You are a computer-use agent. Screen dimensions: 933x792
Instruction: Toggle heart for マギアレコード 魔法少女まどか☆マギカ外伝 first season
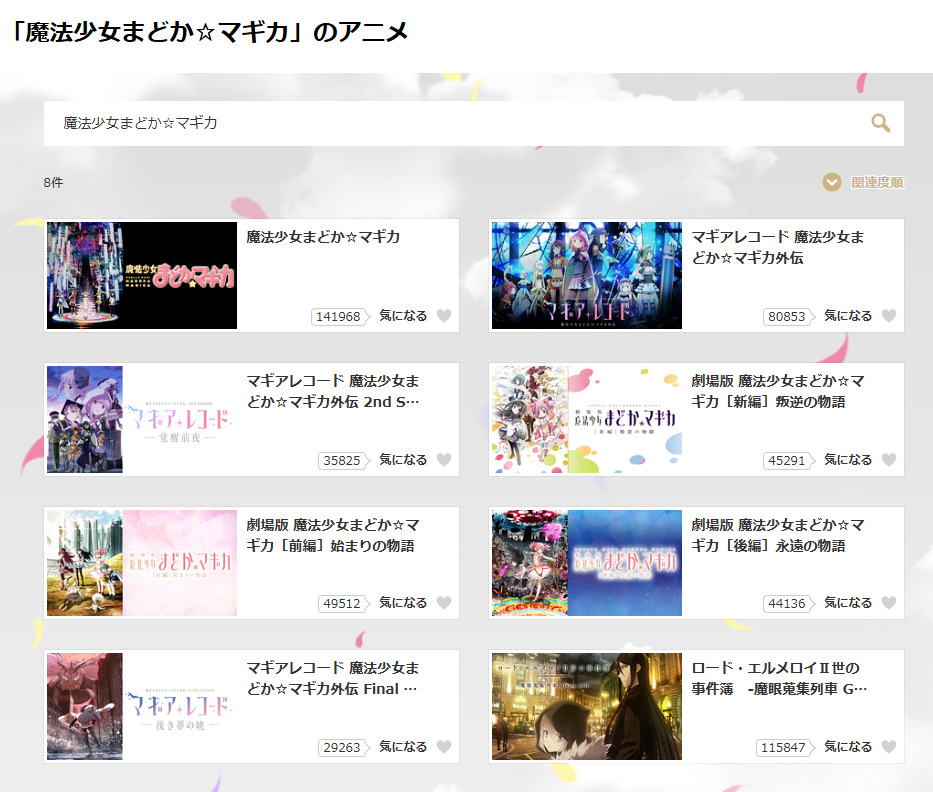click(889, 316)
